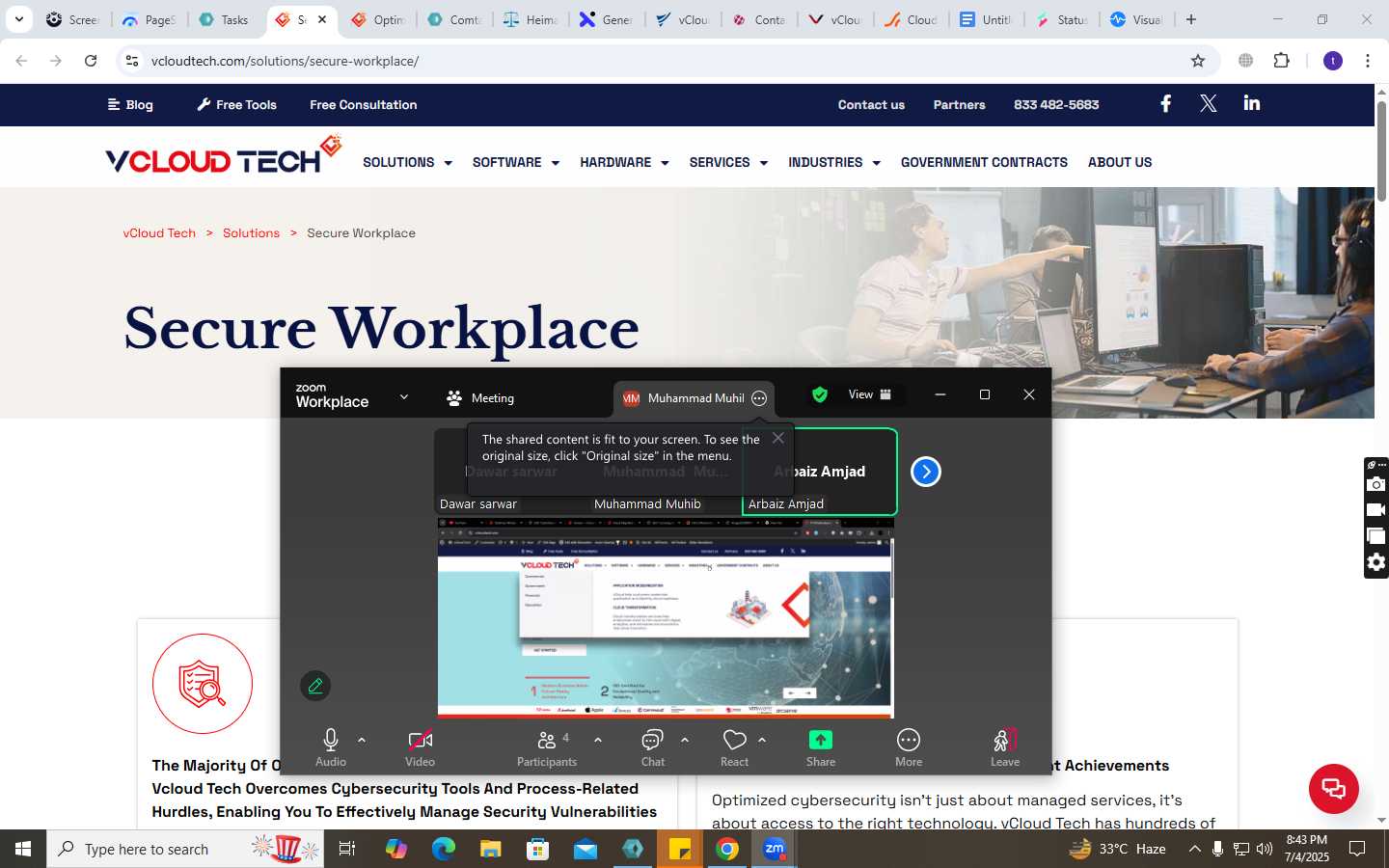This screenshot has height=868, width=1389.
Task: Open tab search dropdown in Chrome
Action: tap(18, 19)
